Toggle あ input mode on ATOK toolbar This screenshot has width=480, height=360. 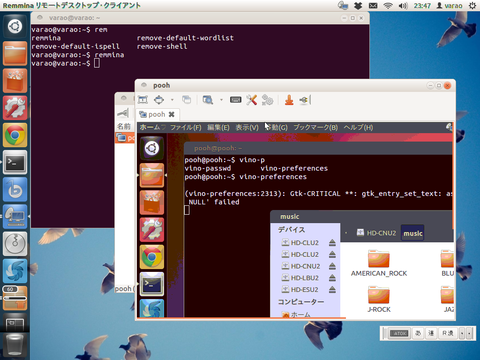coord(418,333)
